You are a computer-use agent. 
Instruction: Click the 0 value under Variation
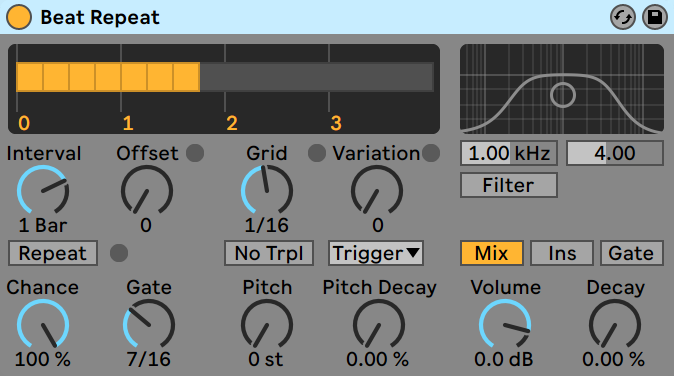coord(378,225)
